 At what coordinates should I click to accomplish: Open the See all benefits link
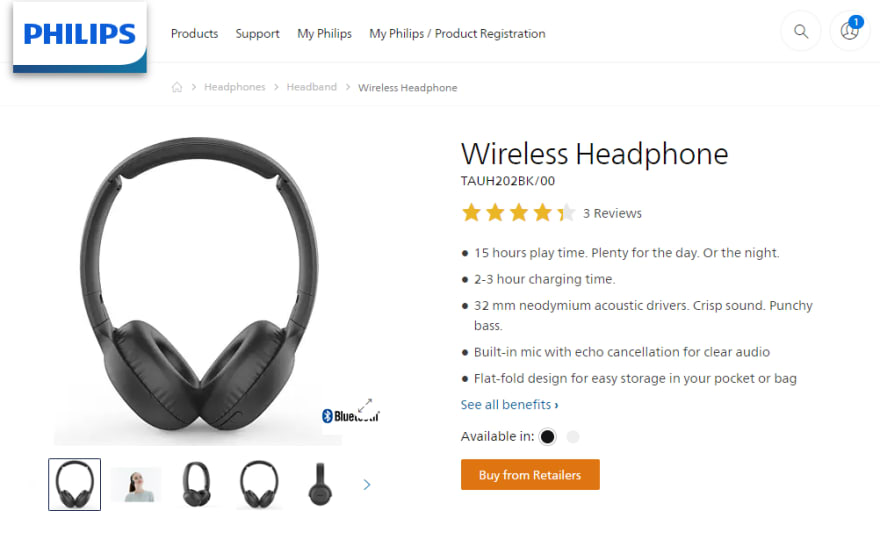click(509, 404)
